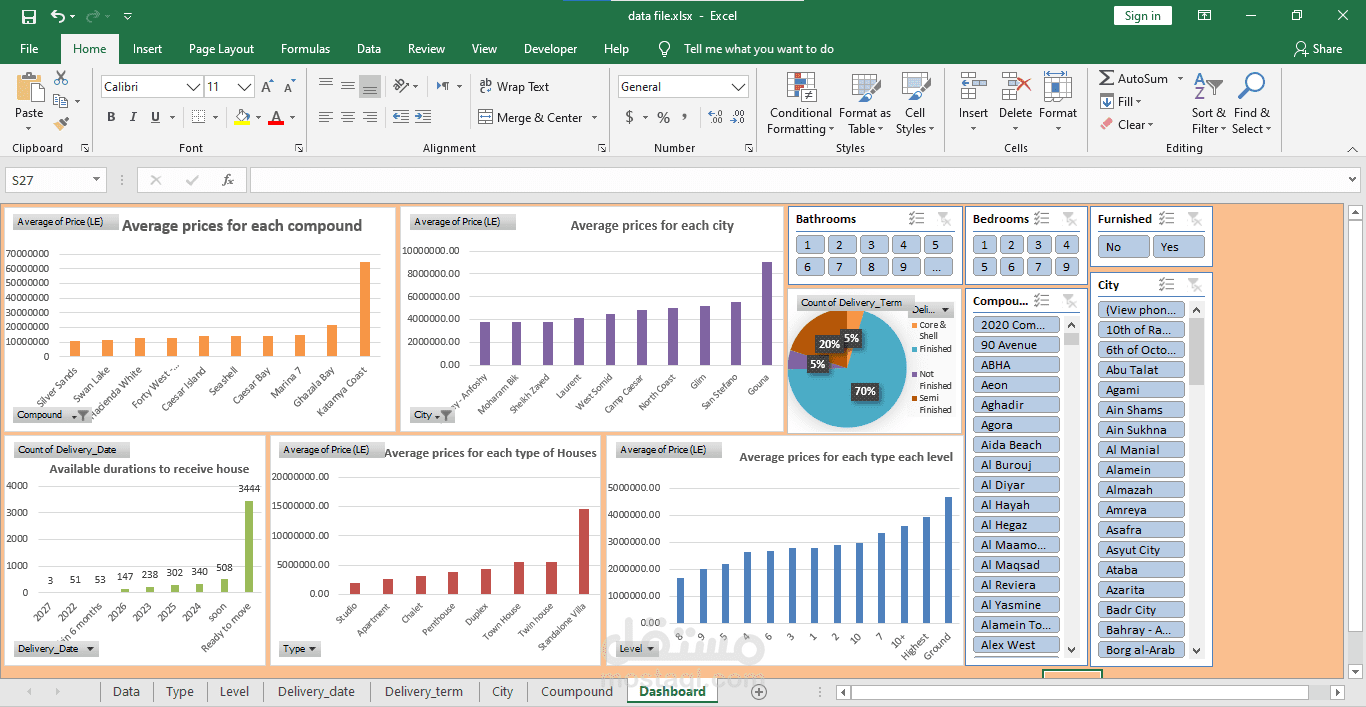
Task: Expand the Name Box dropdown
Action: click(x=97, y=180)
